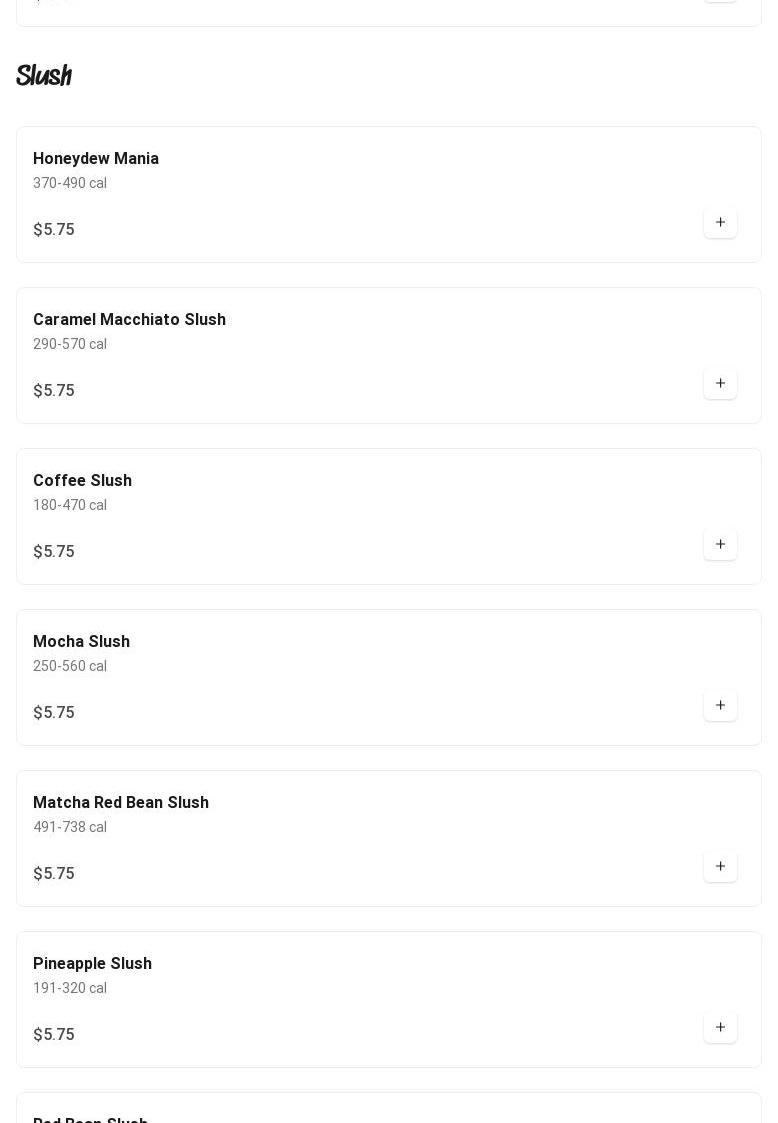Image resolution: width=778 pixels, height=1123 pixels.
Task: Open the Mocha Slush item name
Action: coord(82,642)
